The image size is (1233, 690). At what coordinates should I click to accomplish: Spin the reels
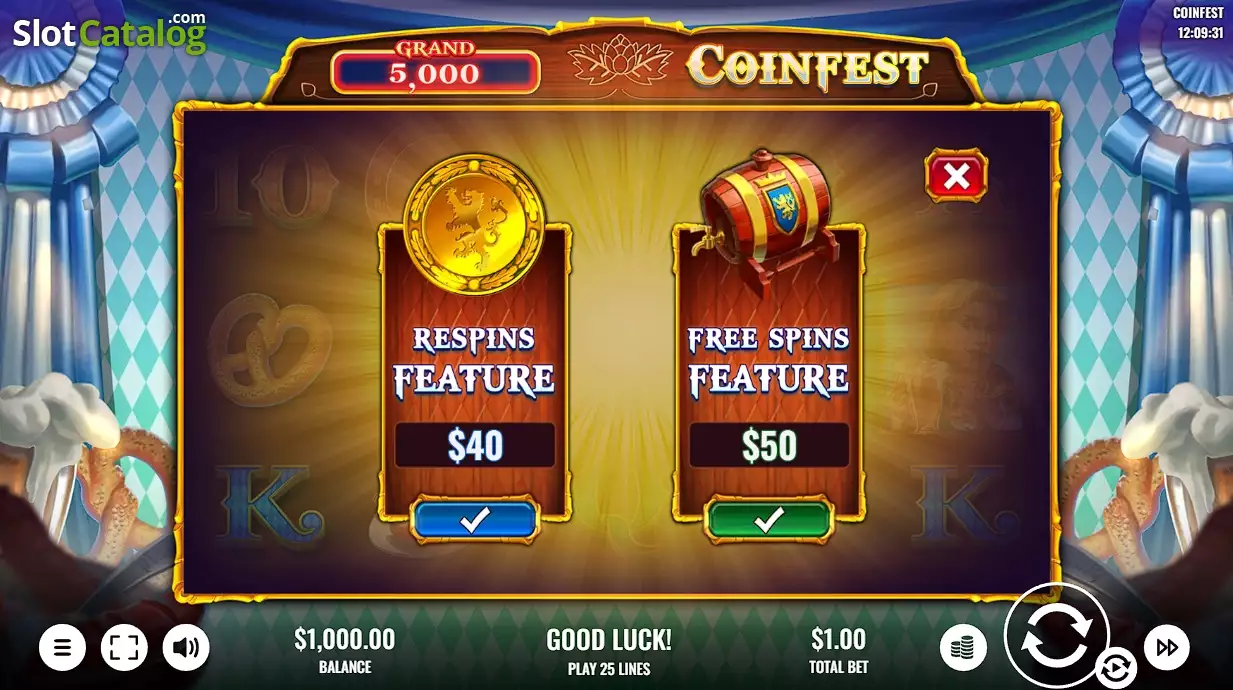pos(1057,635)
